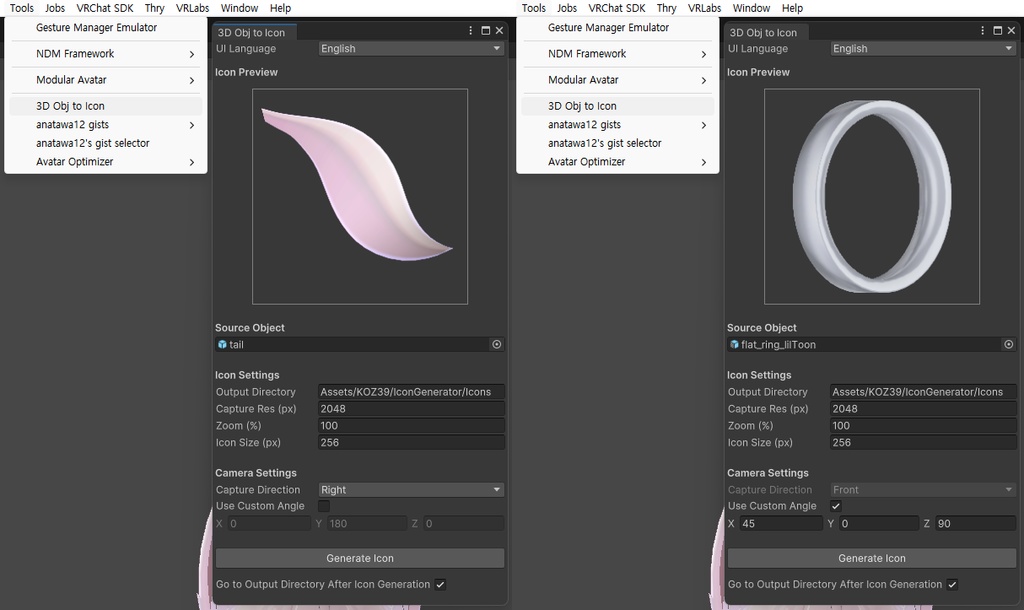The width and height of the screenshot is (1024, 610).
Task: Open Capture Direction dropdown showing Right
Action: 411,490
